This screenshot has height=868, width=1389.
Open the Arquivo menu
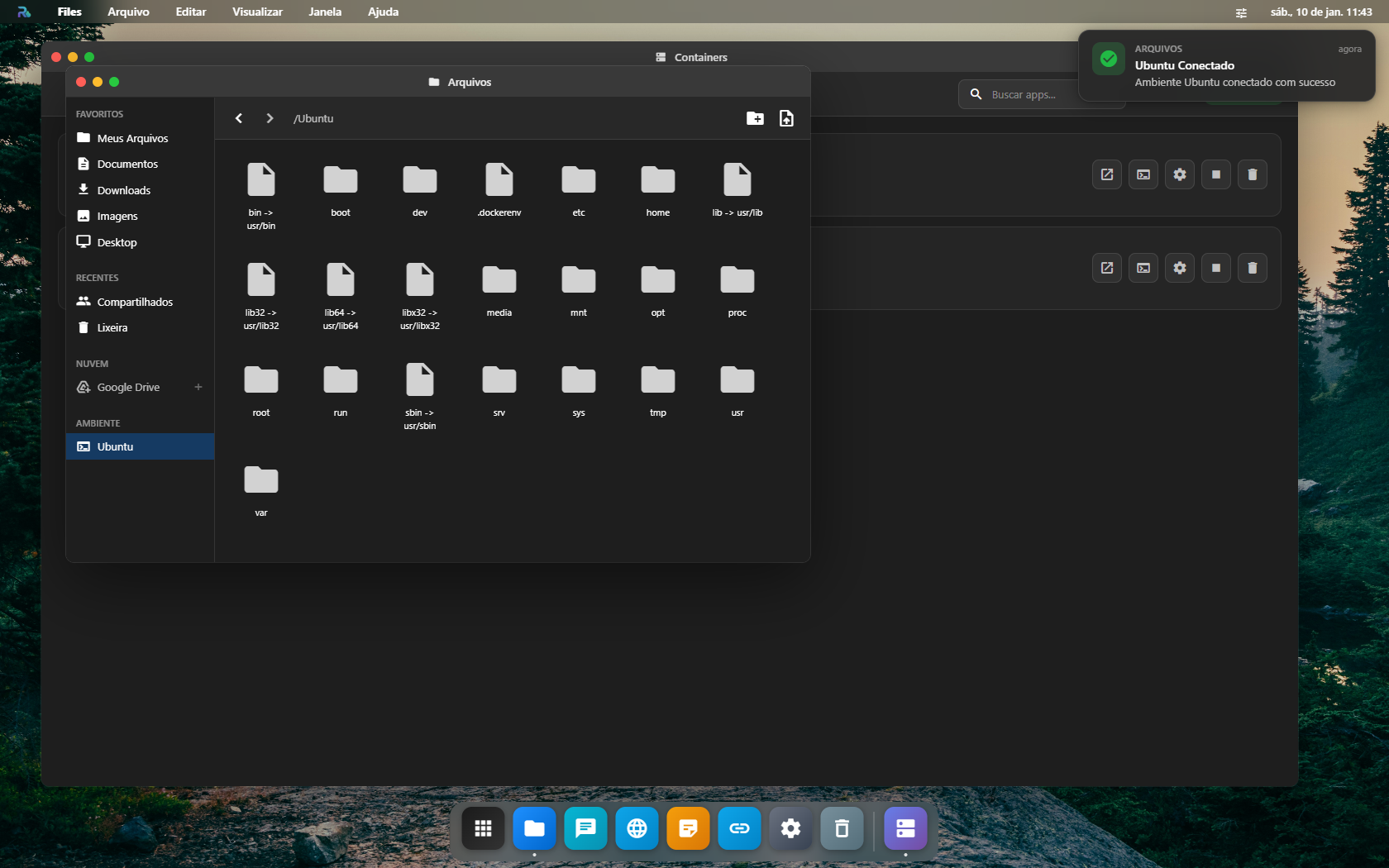click(x=128, y=12)
